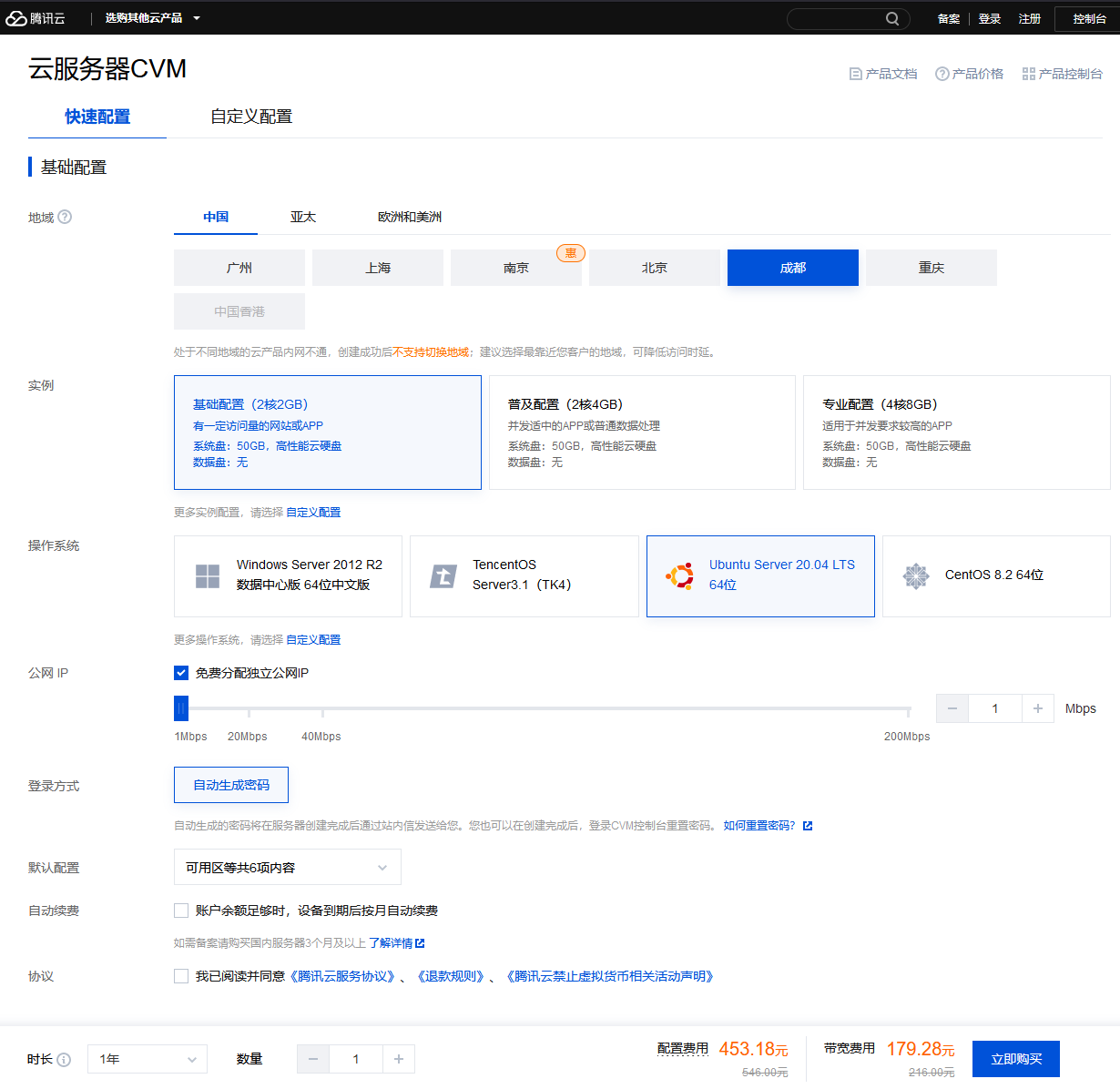Increase purchase quantity with plus button

tap(399, 1059)
